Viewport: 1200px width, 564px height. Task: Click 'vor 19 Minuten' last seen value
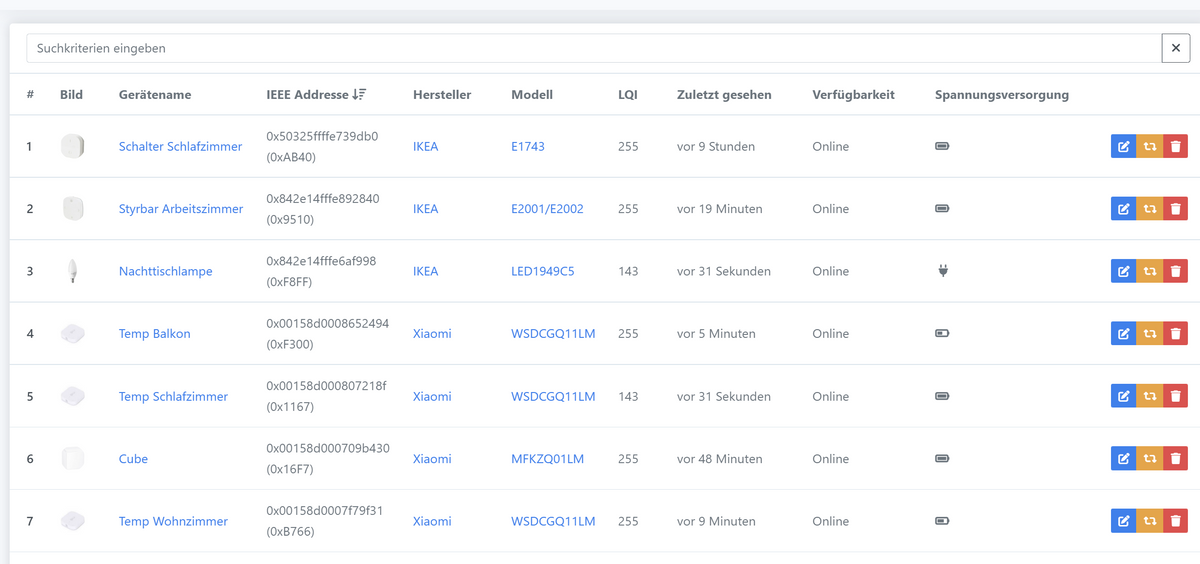(720, 209)
